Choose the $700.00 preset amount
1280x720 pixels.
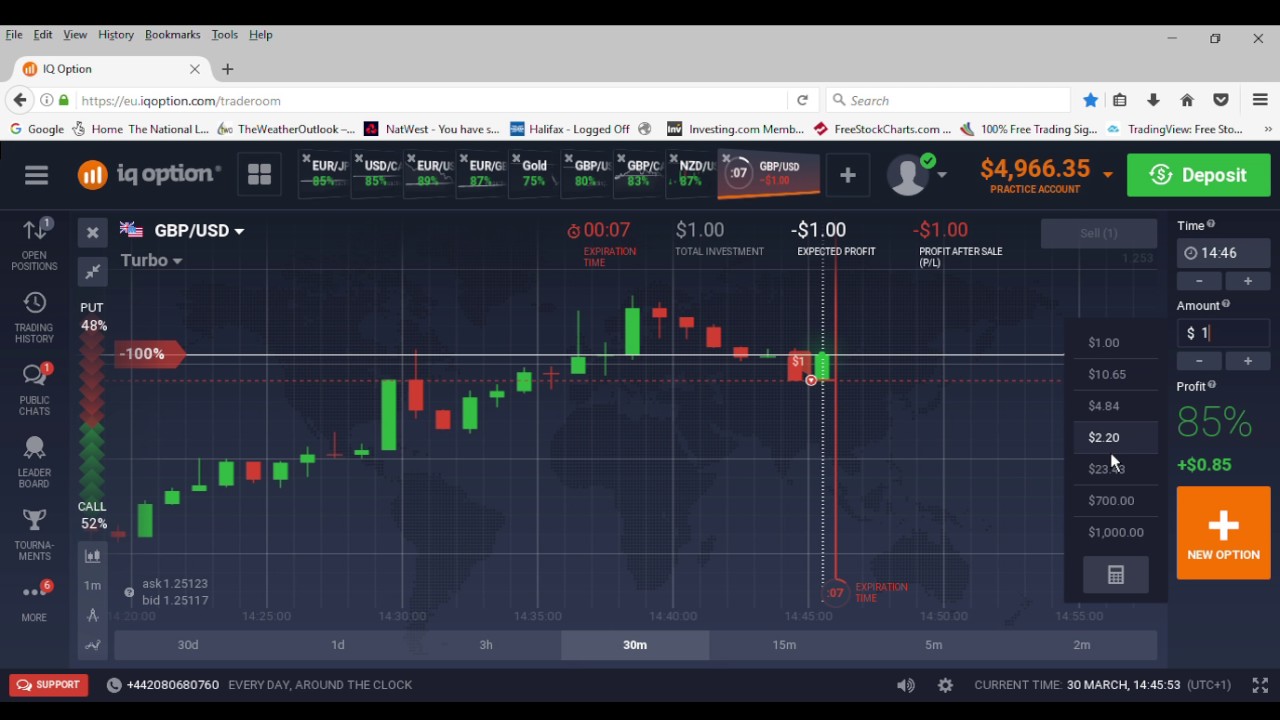click(x=1116, y=501)
